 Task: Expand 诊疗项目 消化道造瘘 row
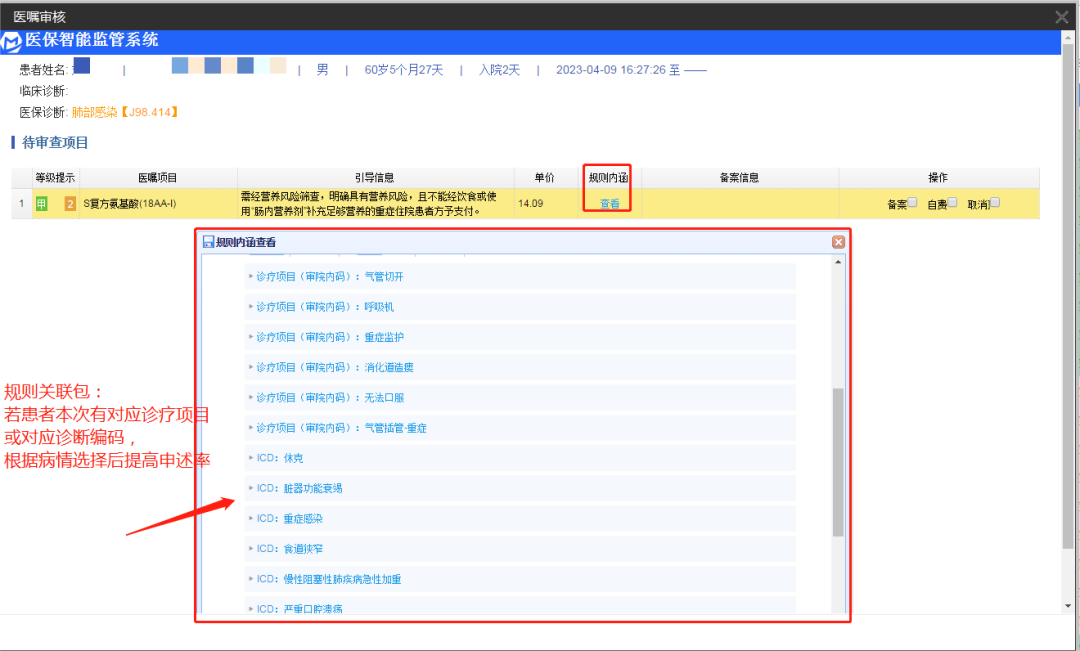[520, 367]
